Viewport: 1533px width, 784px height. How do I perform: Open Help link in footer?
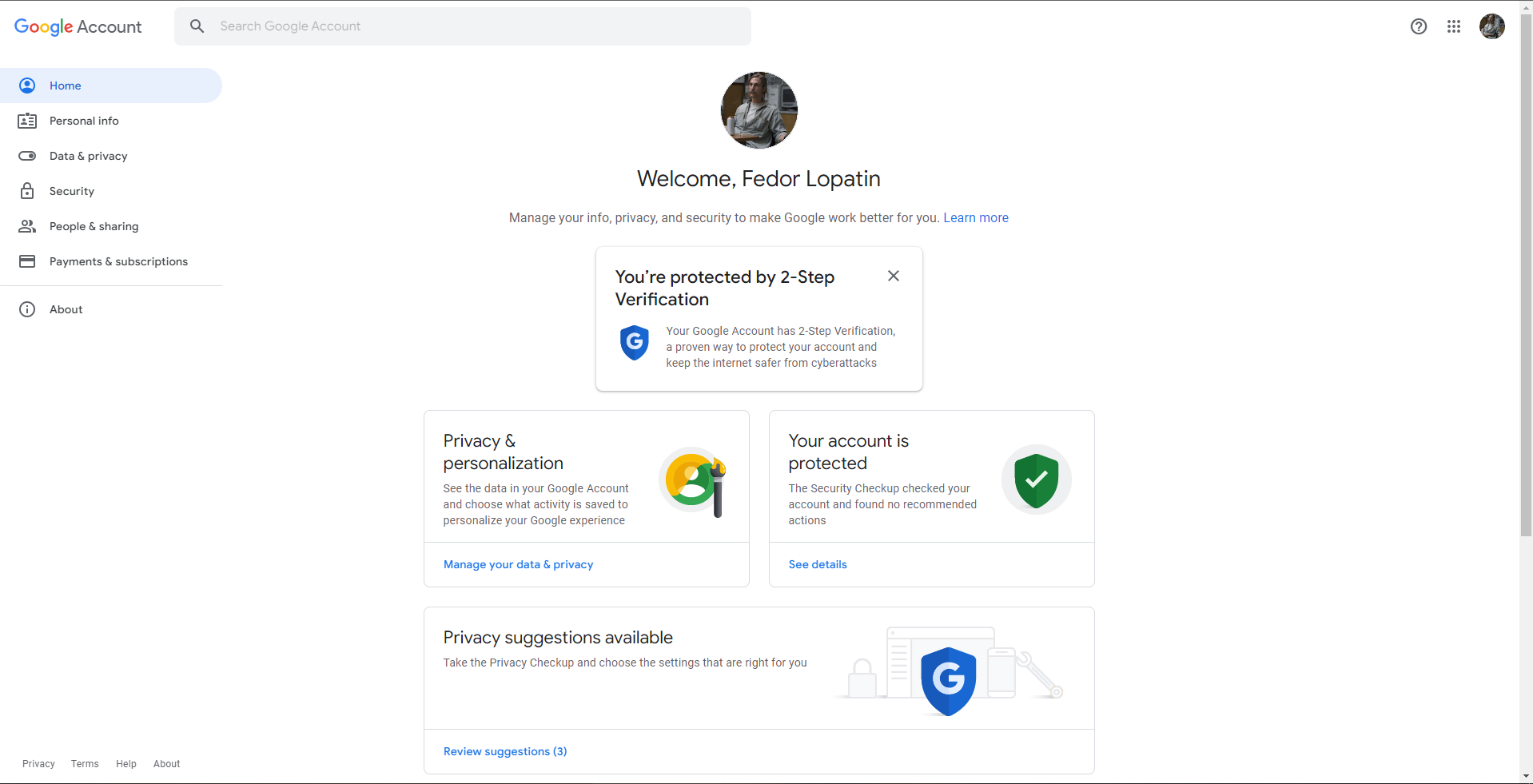[126, 764]
